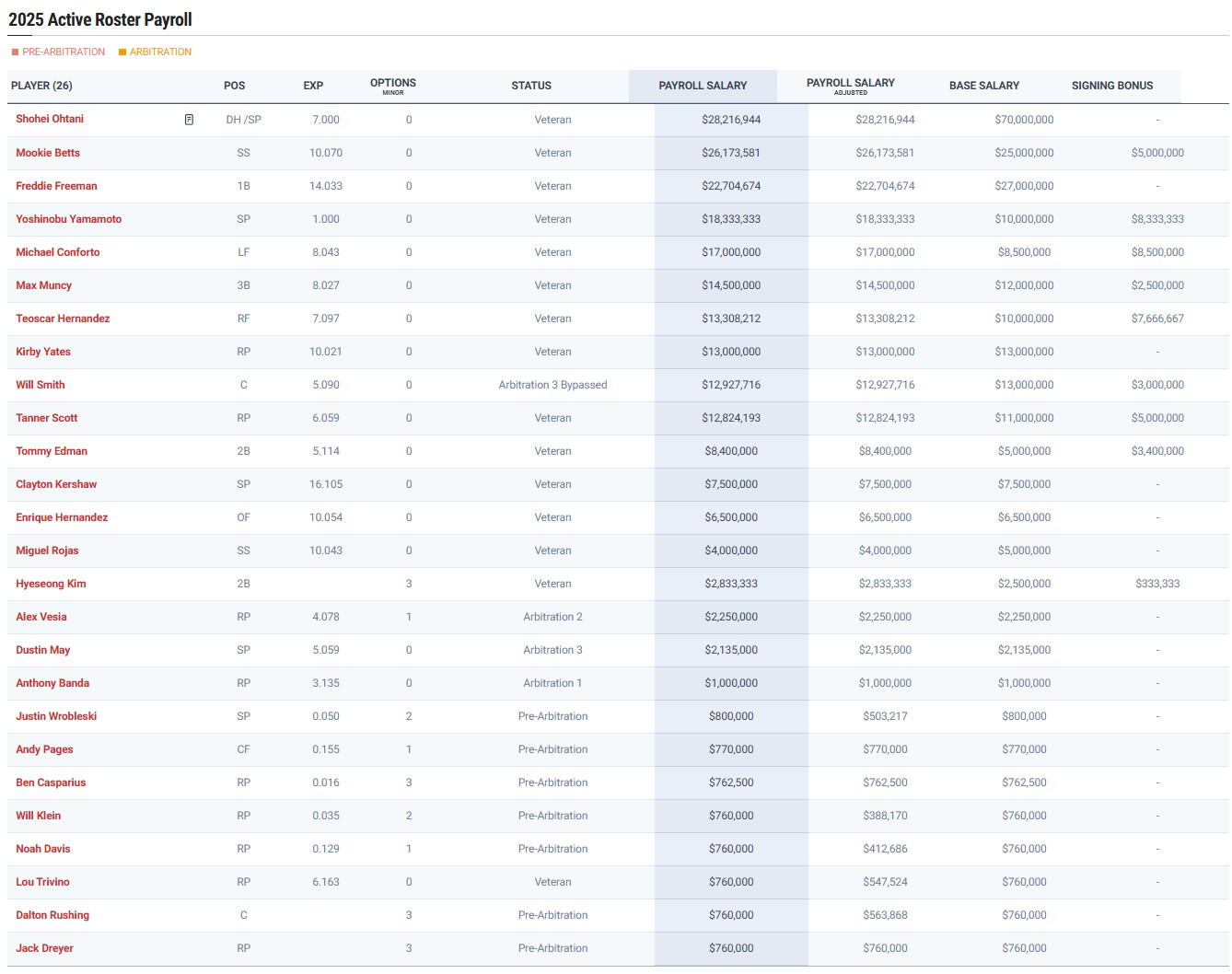The height and width of the screenshot is (974, 1232).
Task: Sort table by POS column header
Action: click(235, 86)
